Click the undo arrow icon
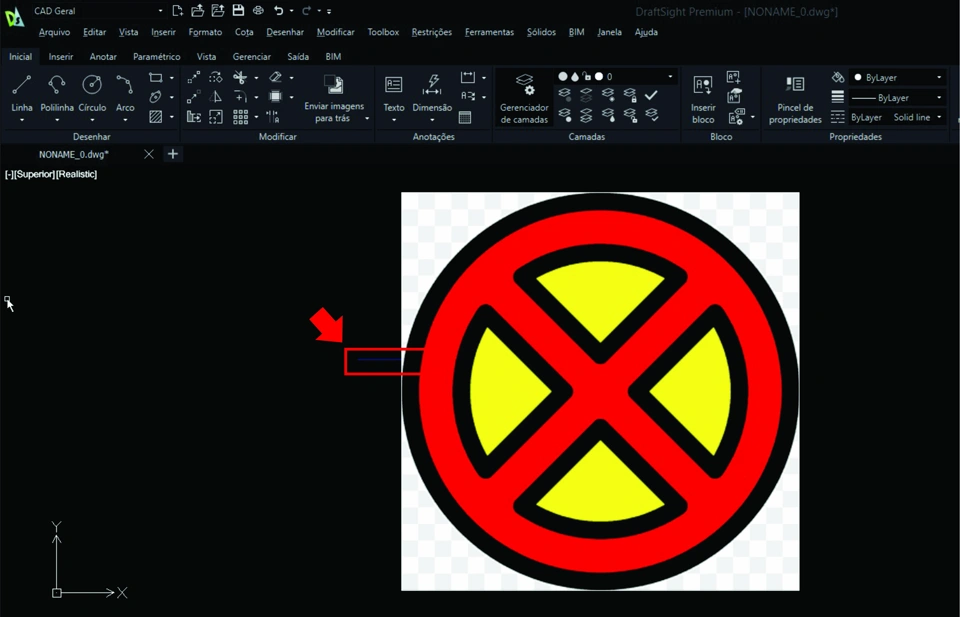The image size is (960, 617). tap(279, 10)
